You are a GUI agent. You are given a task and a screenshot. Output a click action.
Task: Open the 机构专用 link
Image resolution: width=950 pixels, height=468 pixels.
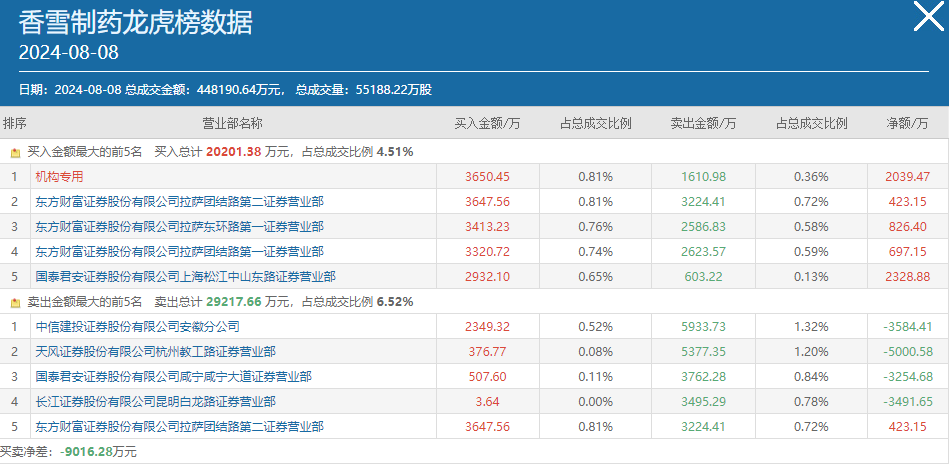coord(59,176)
